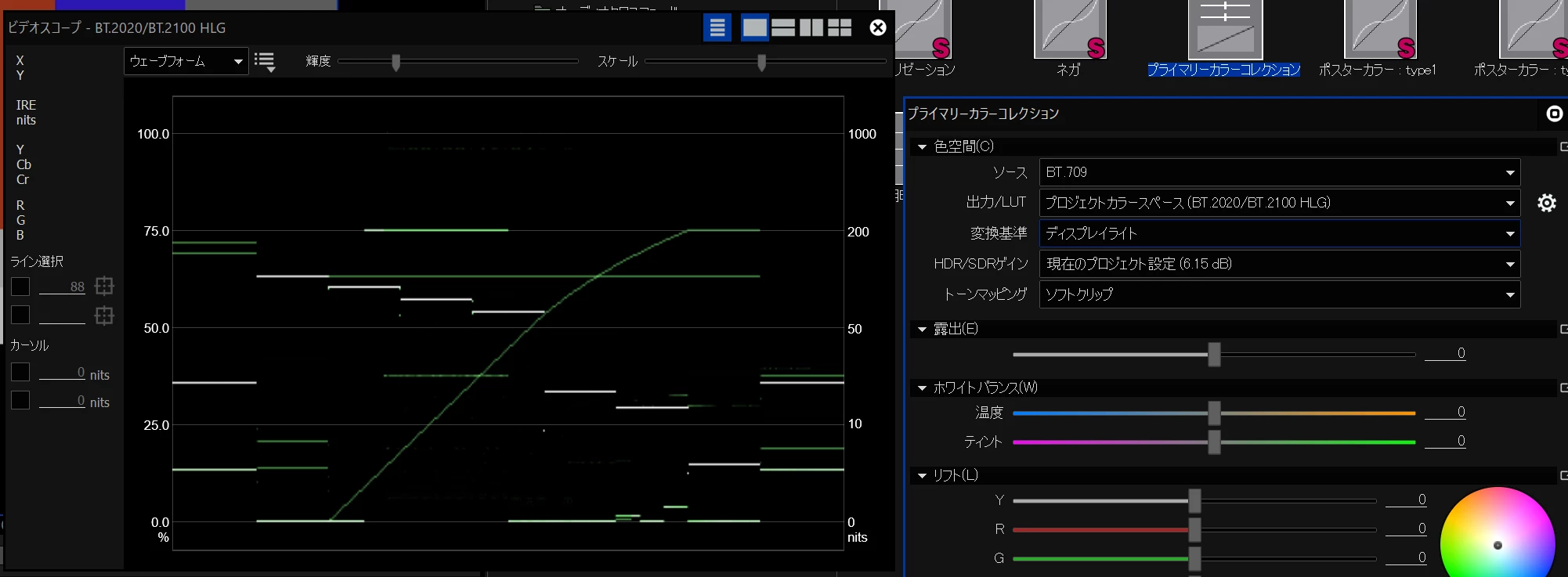Click the リフト G slider handle
The width and height of the screenshot is (1568, 577).
(1194, 558)
